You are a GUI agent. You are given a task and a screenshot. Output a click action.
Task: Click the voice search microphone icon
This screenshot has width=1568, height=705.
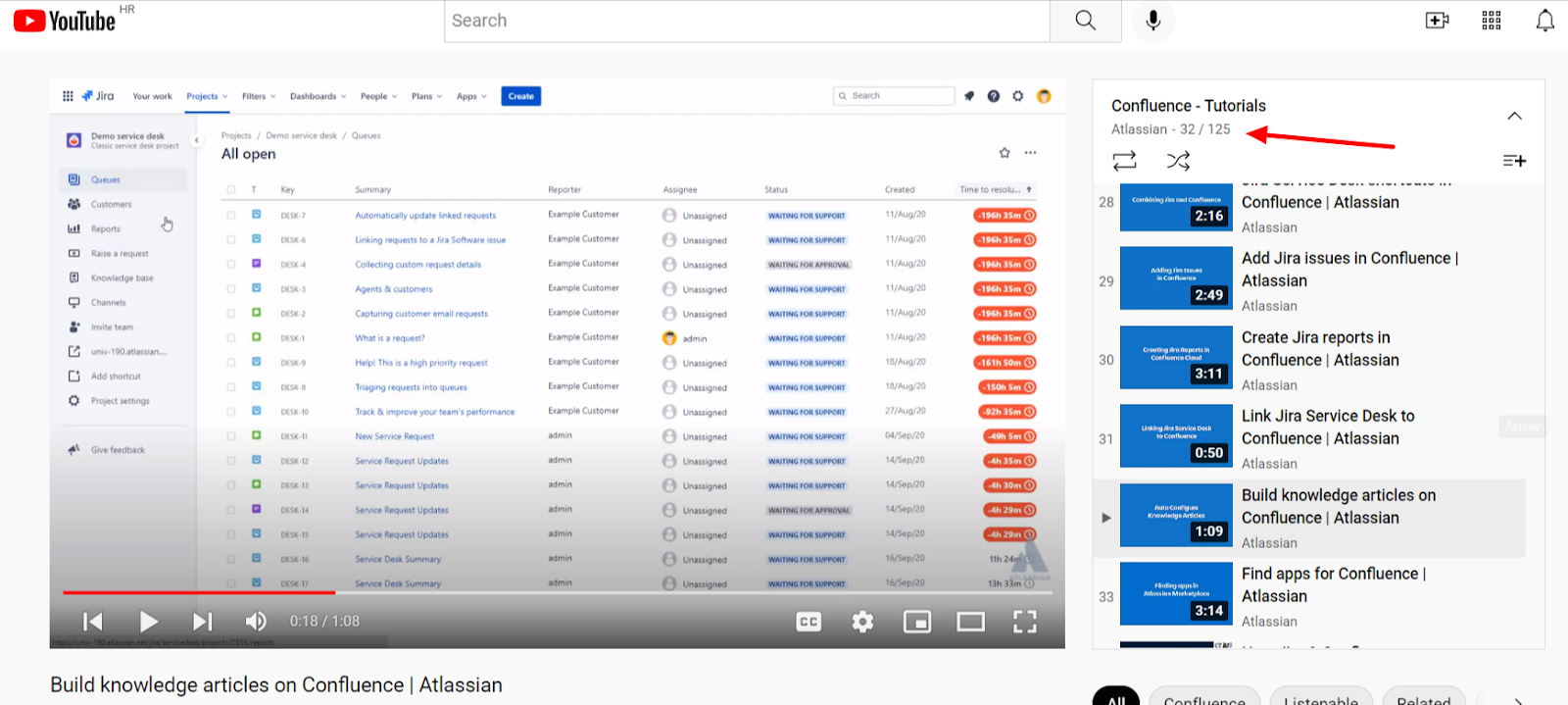click(1153, 21)
